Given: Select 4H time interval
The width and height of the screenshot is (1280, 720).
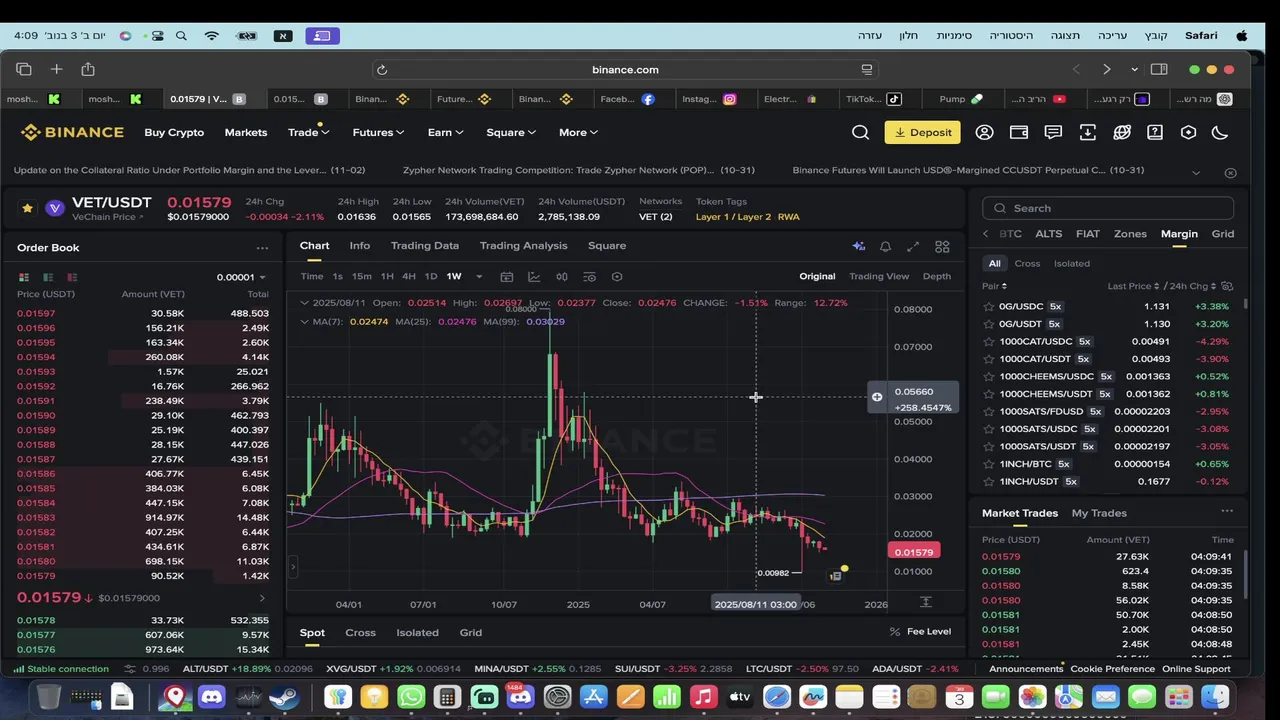Looking at the screenshot, I should [x=409, y=277].
